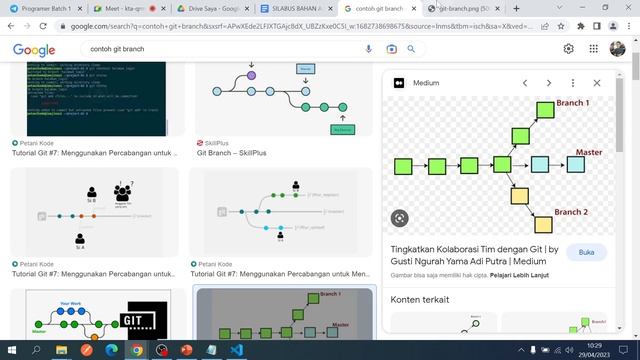Open PowerPoint from taskbar
Screen dimensions: 640x360
(187, 350)
